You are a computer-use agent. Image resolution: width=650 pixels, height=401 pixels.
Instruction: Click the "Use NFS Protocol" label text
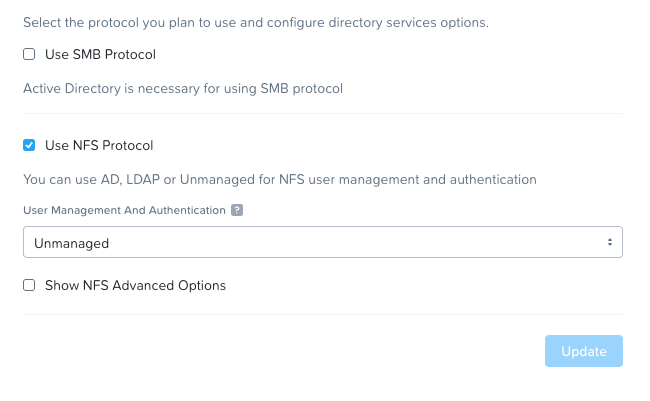(99, 145)
